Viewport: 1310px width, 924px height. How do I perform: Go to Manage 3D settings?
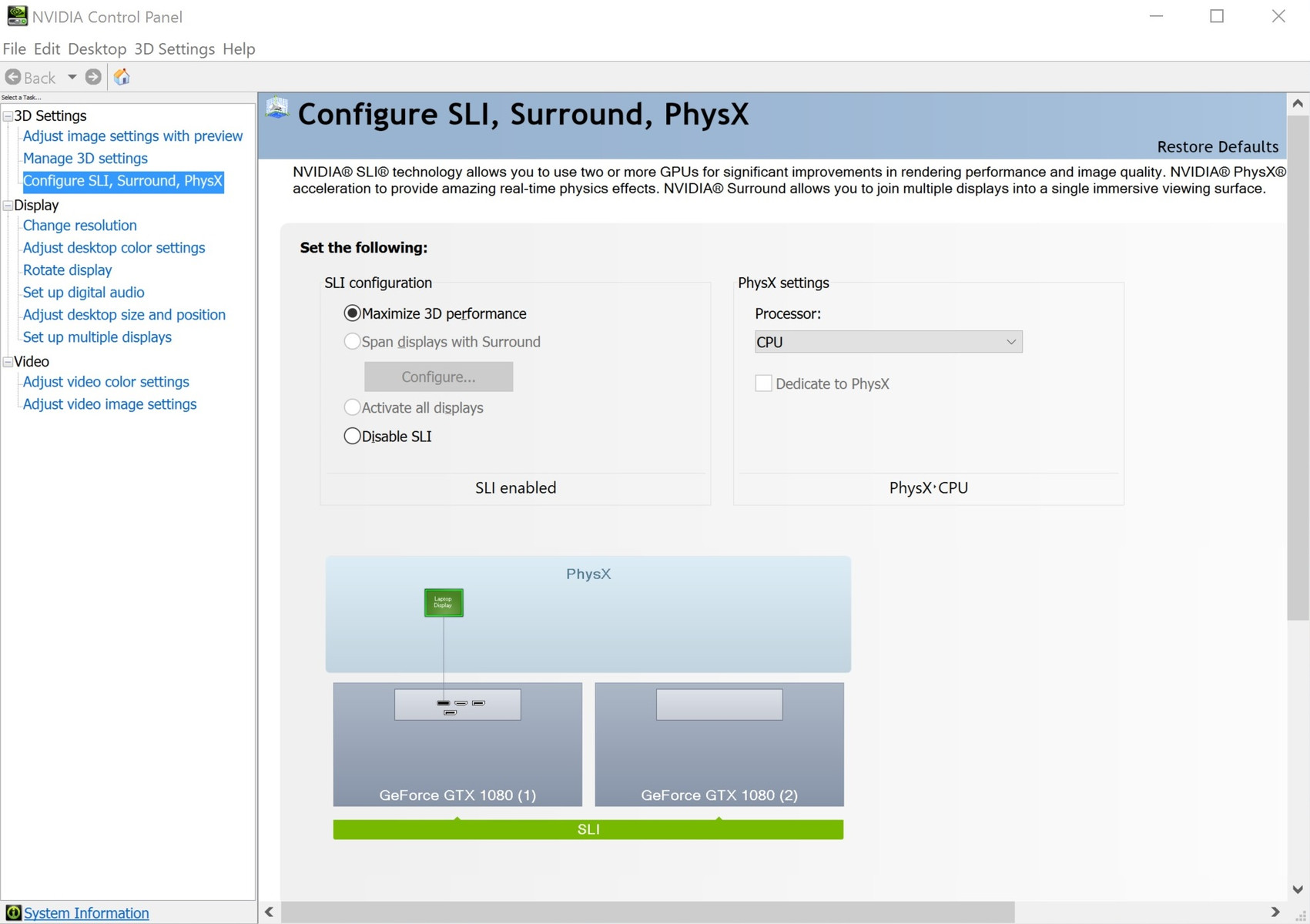85,159
